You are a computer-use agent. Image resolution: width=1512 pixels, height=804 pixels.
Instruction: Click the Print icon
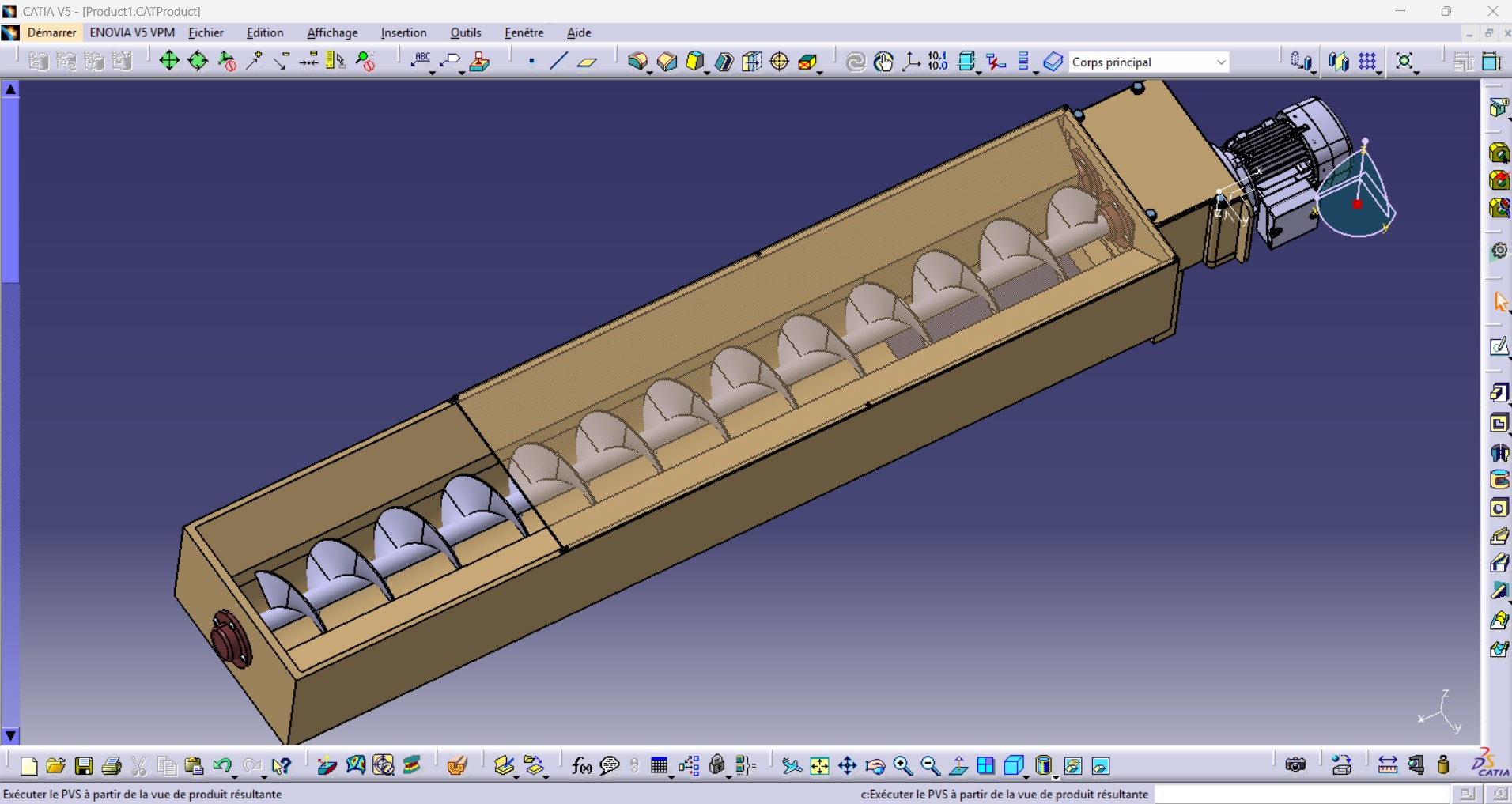(112, 765)
